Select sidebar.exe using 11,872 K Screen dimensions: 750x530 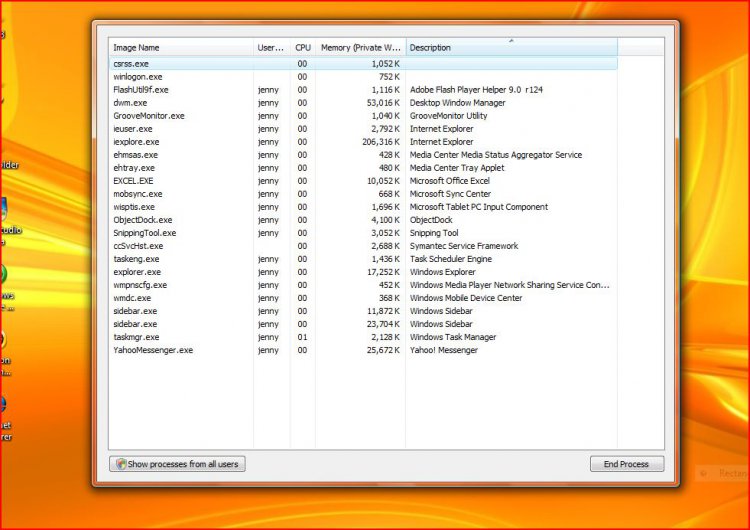(363, 311)
